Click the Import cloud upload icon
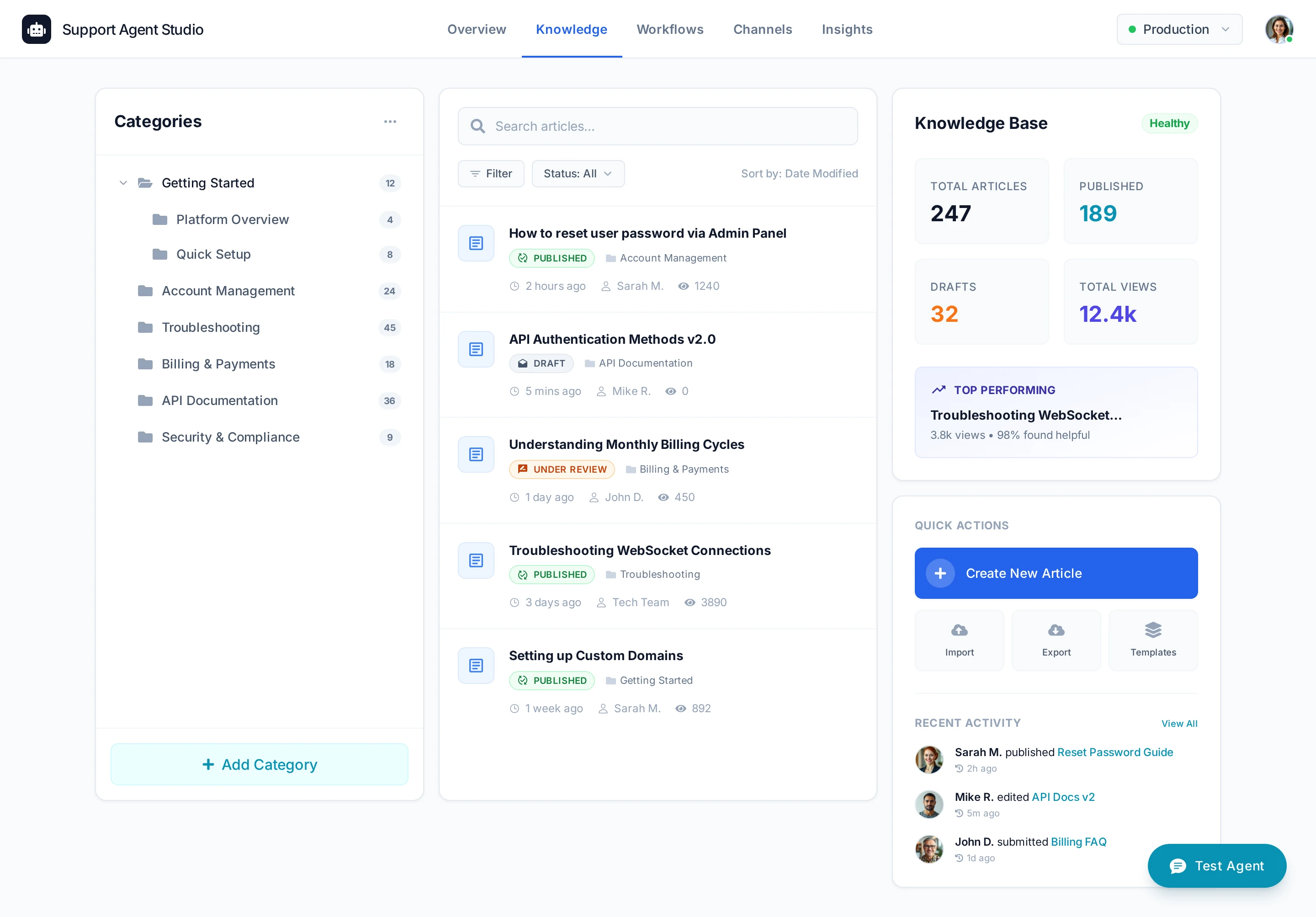 (959, 631)
